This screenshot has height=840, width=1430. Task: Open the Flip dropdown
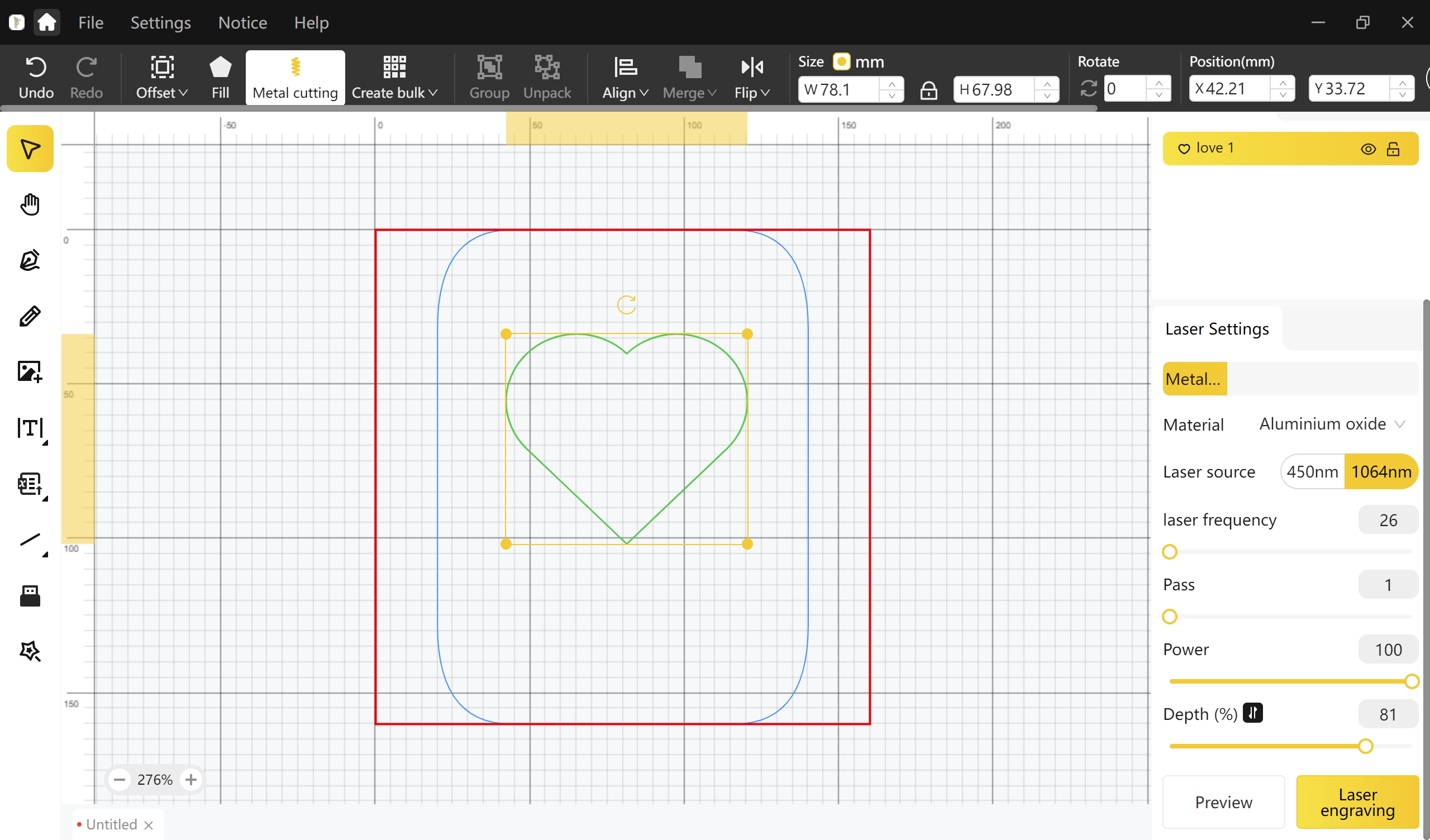pyautogui.click(x=752, y=78)
